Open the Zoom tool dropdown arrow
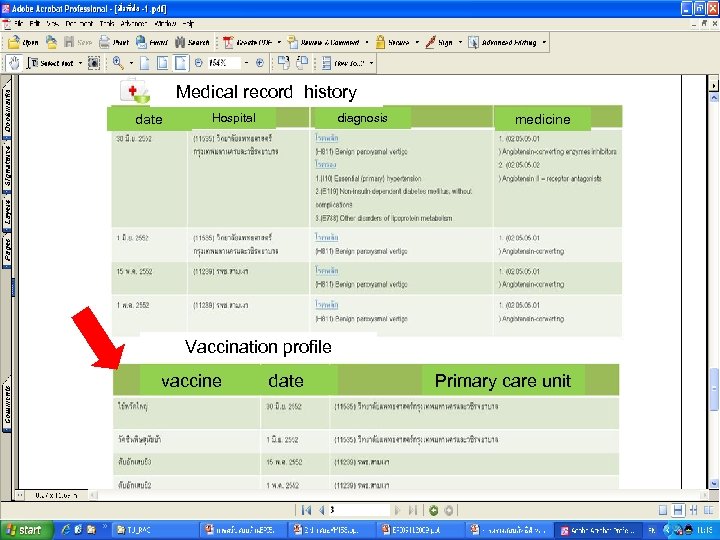 point(131,63)
